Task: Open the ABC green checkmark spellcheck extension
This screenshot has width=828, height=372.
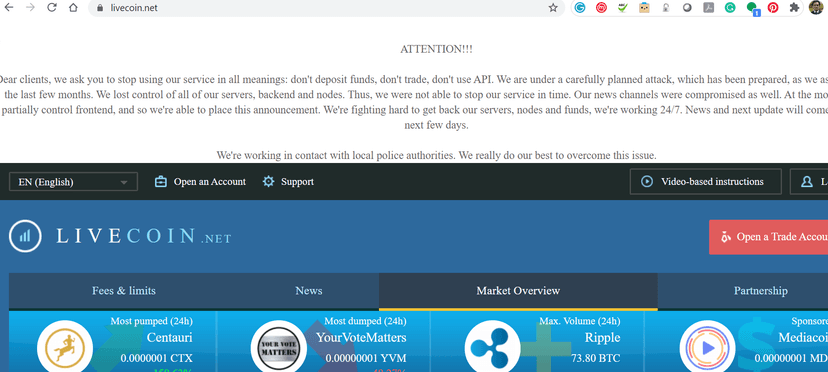Action: click(623, 8)
